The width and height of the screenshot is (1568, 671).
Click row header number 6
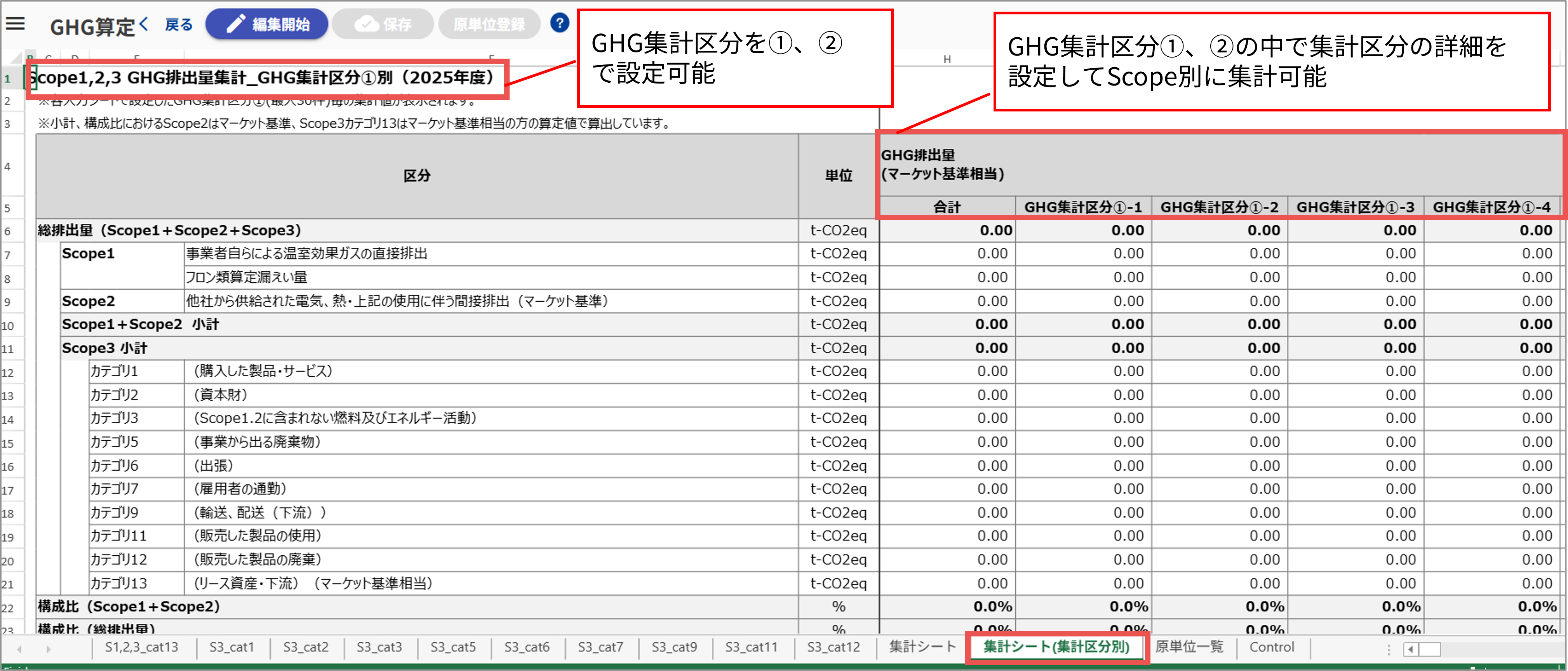[x=9, y=232]
